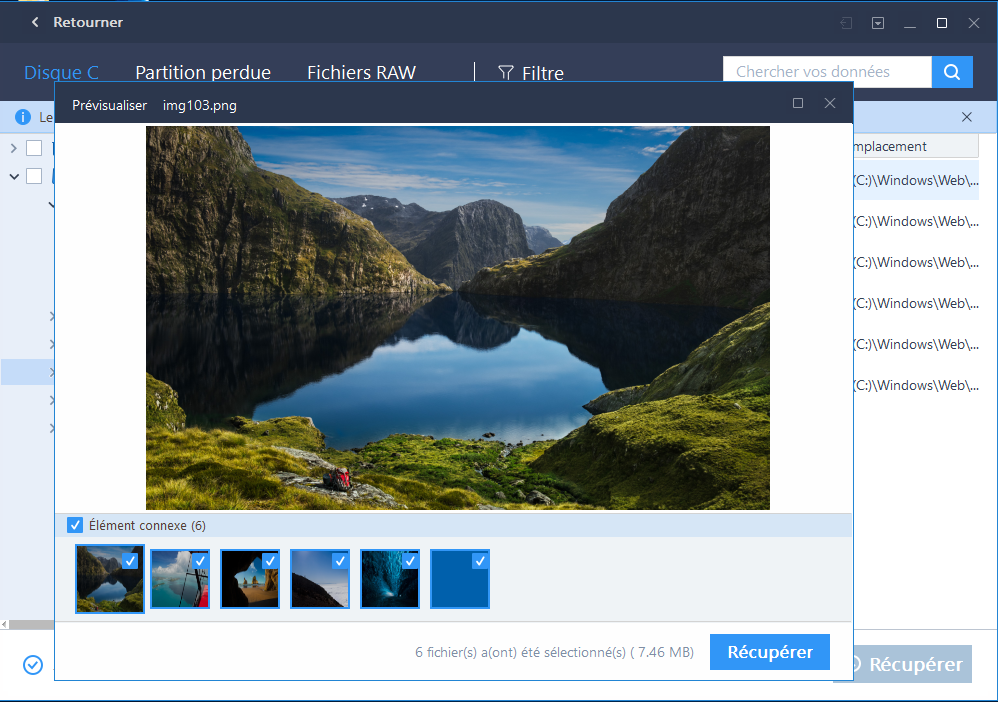Click the Récupérer button in preview dialog
998x702 pixels.
pos(770,652)
